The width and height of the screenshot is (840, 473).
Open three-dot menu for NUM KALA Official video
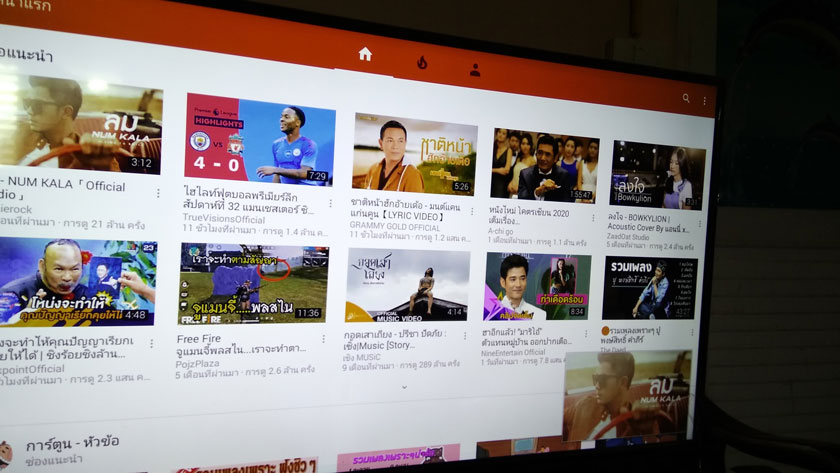[158, 193]
